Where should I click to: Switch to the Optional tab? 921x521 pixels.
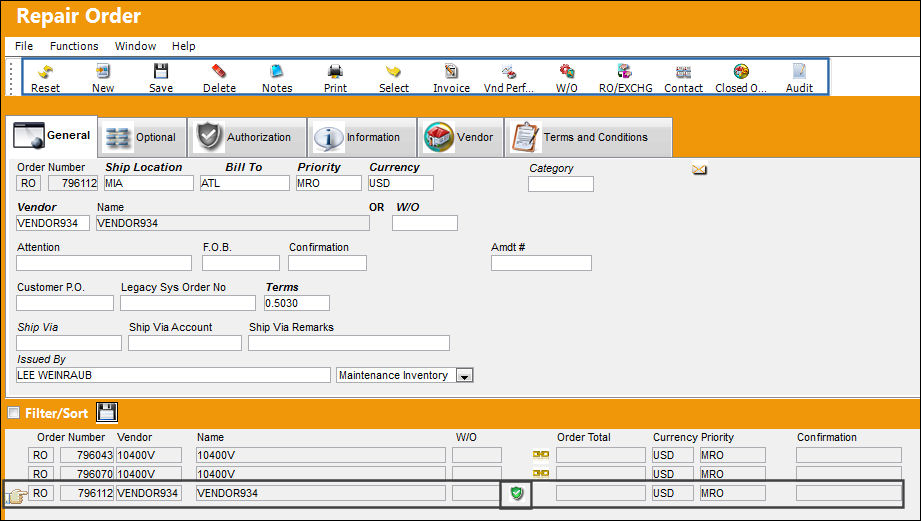142,137
